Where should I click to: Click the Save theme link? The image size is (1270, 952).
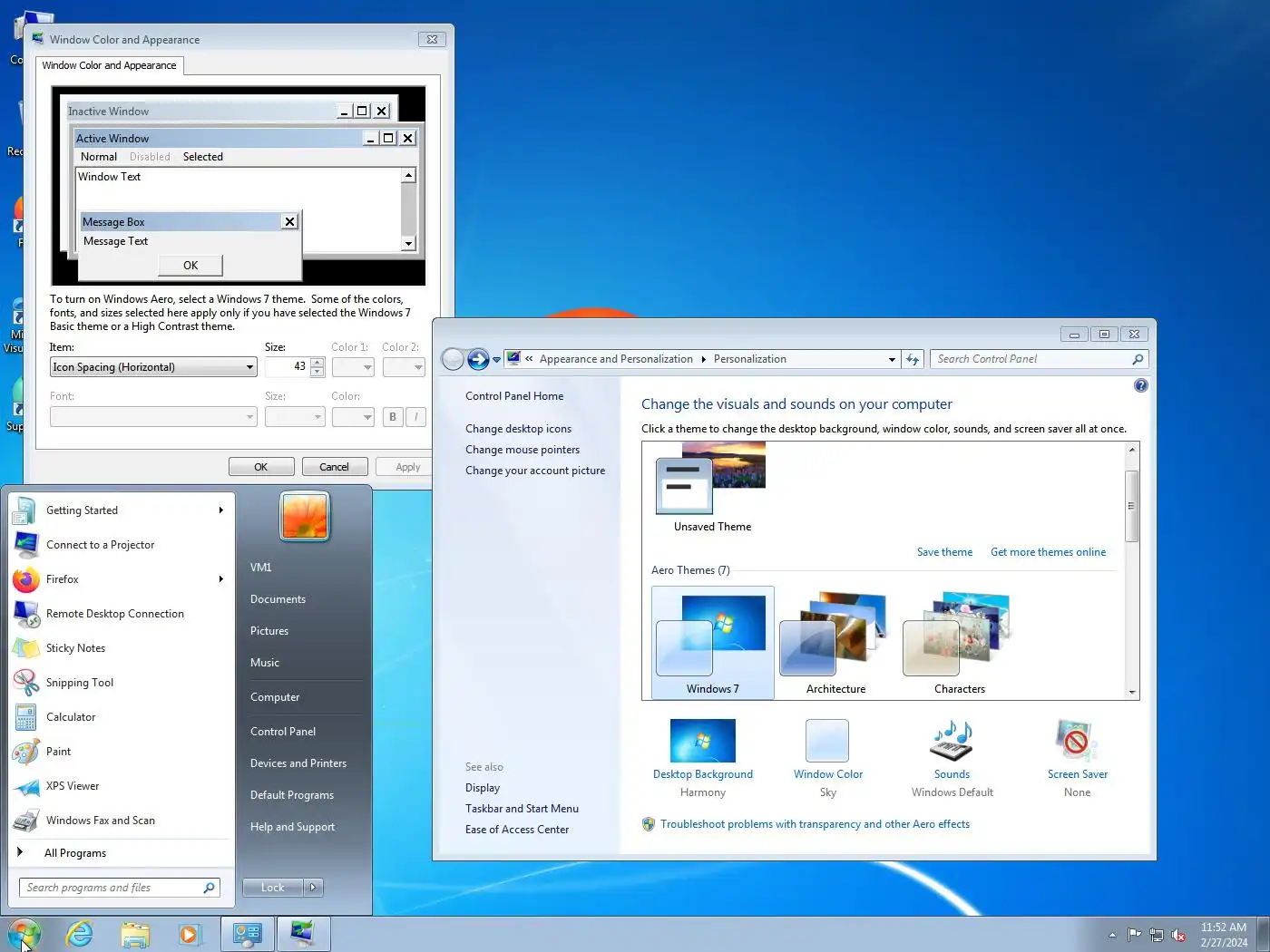(944, 552)
